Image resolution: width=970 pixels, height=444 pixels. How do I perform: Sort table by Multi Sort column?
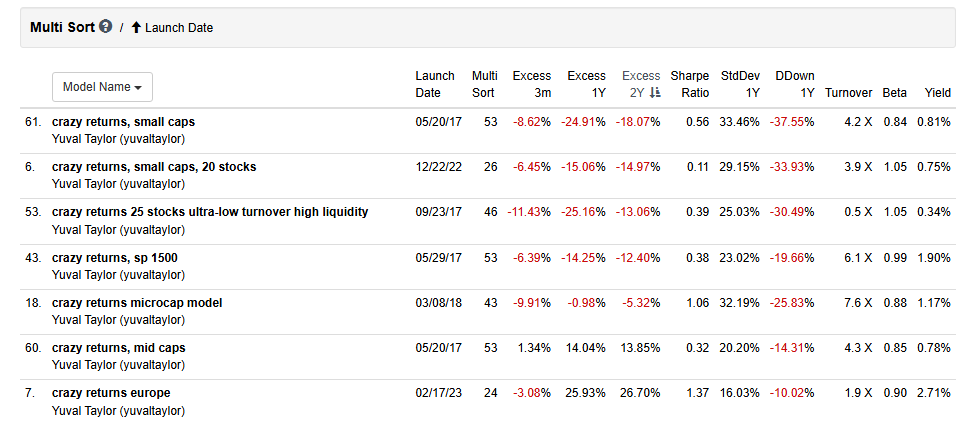(484, 84)
